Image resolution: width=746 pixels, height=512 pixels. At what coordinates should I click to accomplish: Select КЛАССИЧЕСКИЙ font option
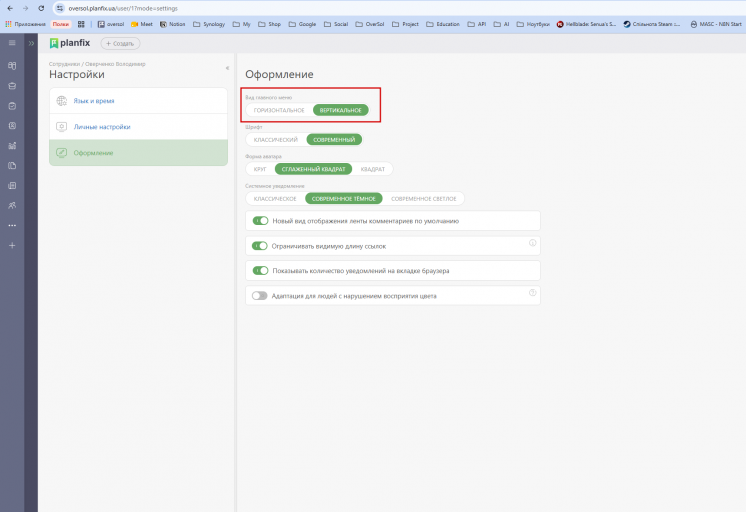click(x=276, y=140)
